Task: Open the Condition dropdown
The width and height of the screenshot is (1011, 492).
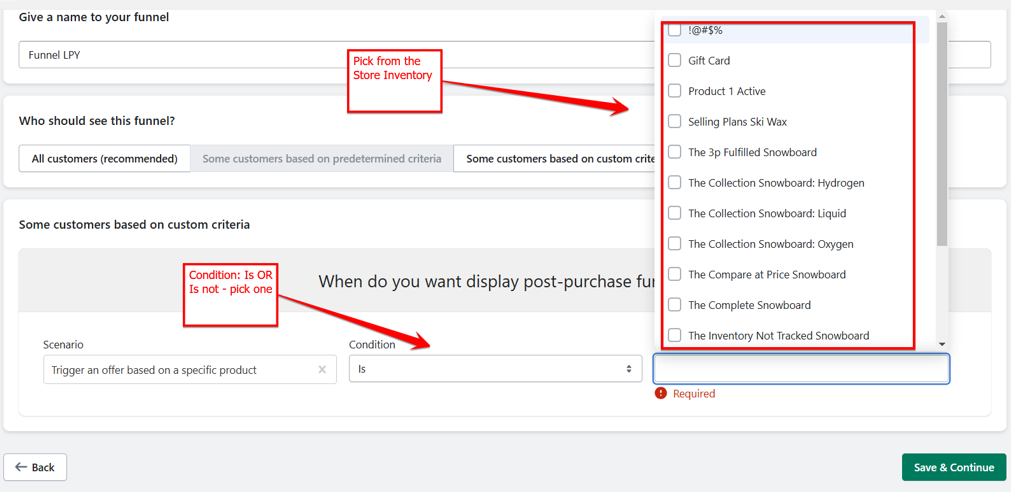Action: [x=495, y=369]
